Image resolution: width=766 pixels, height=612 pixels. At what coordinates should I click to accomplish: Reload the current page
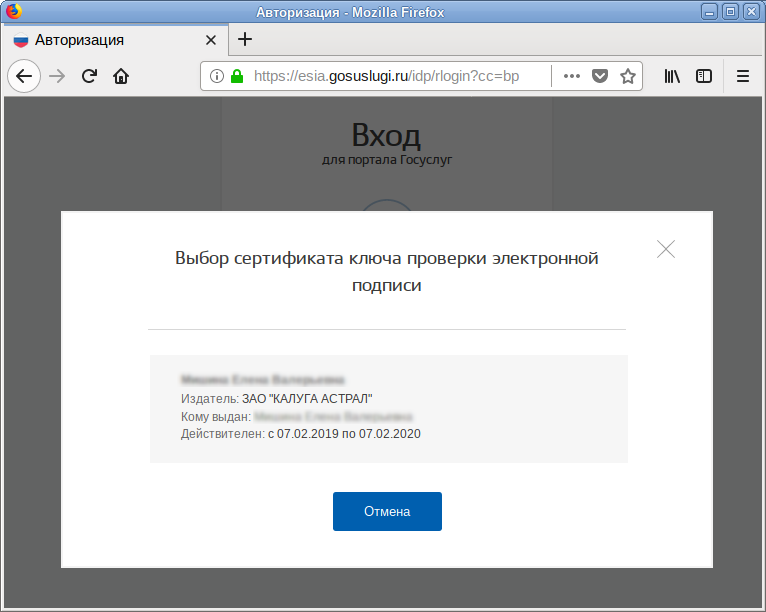tap(89, 76)
